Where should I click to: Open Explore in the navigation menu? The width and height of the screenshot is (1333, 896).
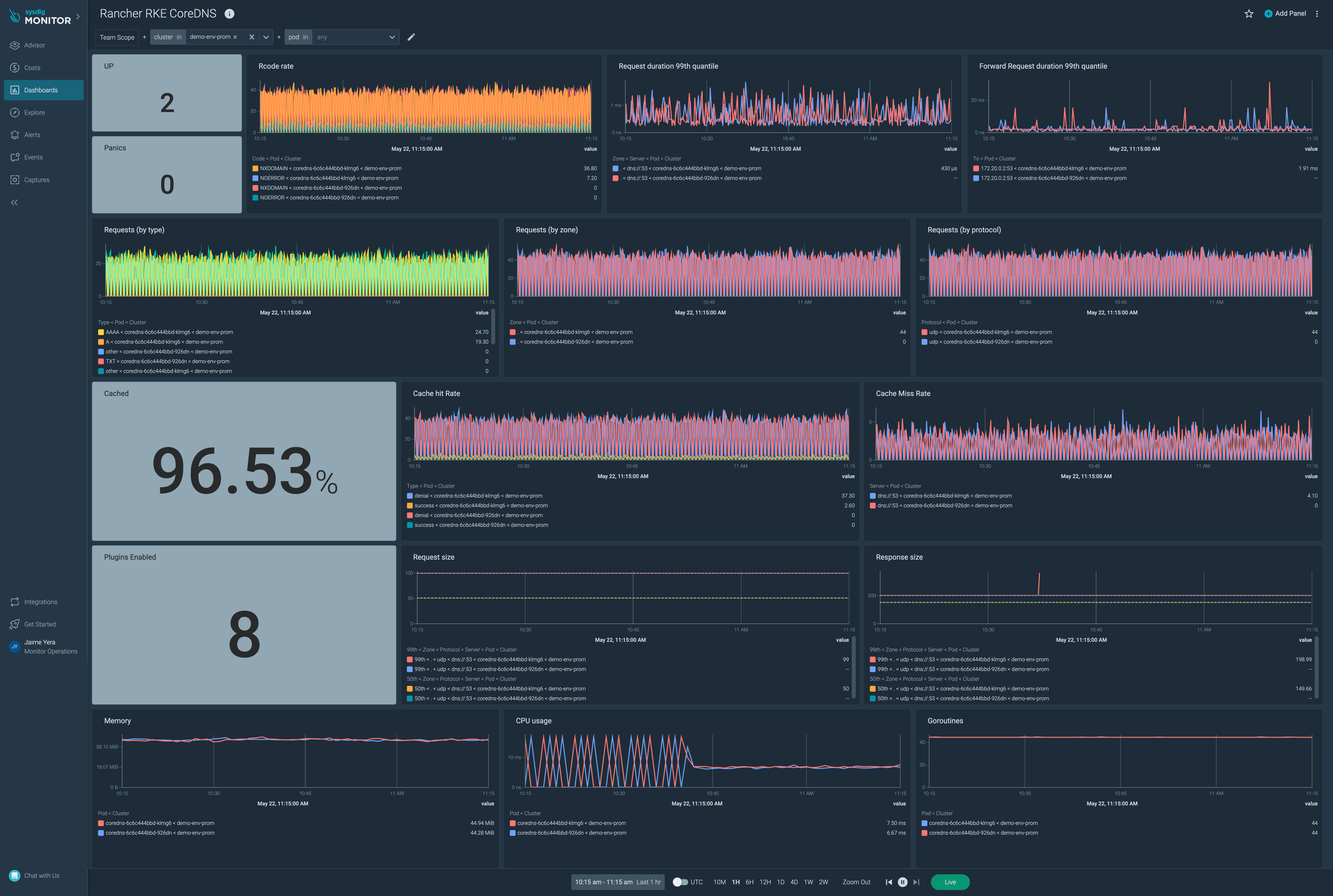[x=34, y=112]
